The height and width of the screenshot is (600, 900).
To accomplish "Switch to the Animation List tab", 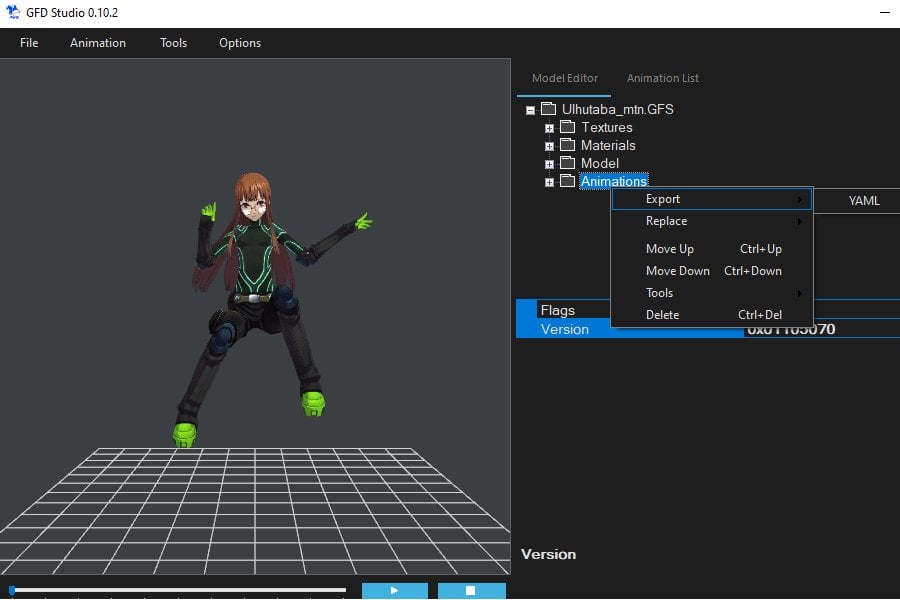I will [x=662, y=78].
